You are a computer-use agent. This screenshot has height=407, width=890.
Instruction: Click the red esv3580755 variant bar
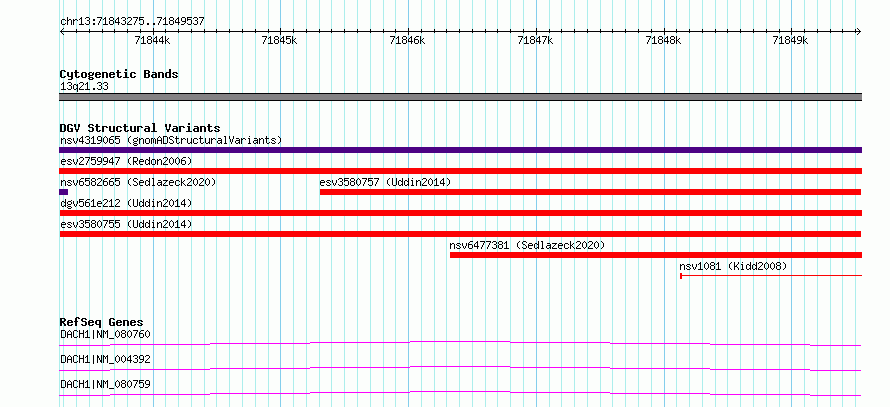[460, 234]
